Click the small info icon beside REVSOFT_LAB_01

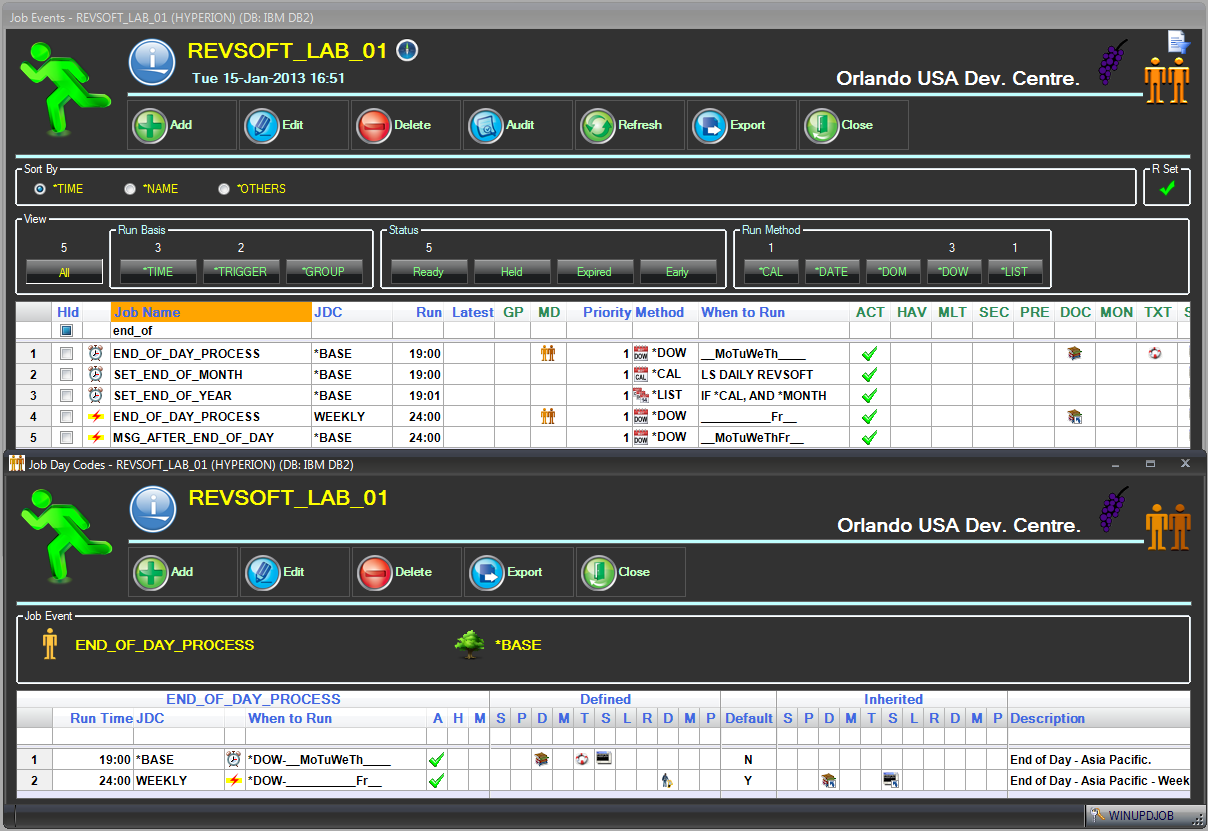[x=407, y=51]
